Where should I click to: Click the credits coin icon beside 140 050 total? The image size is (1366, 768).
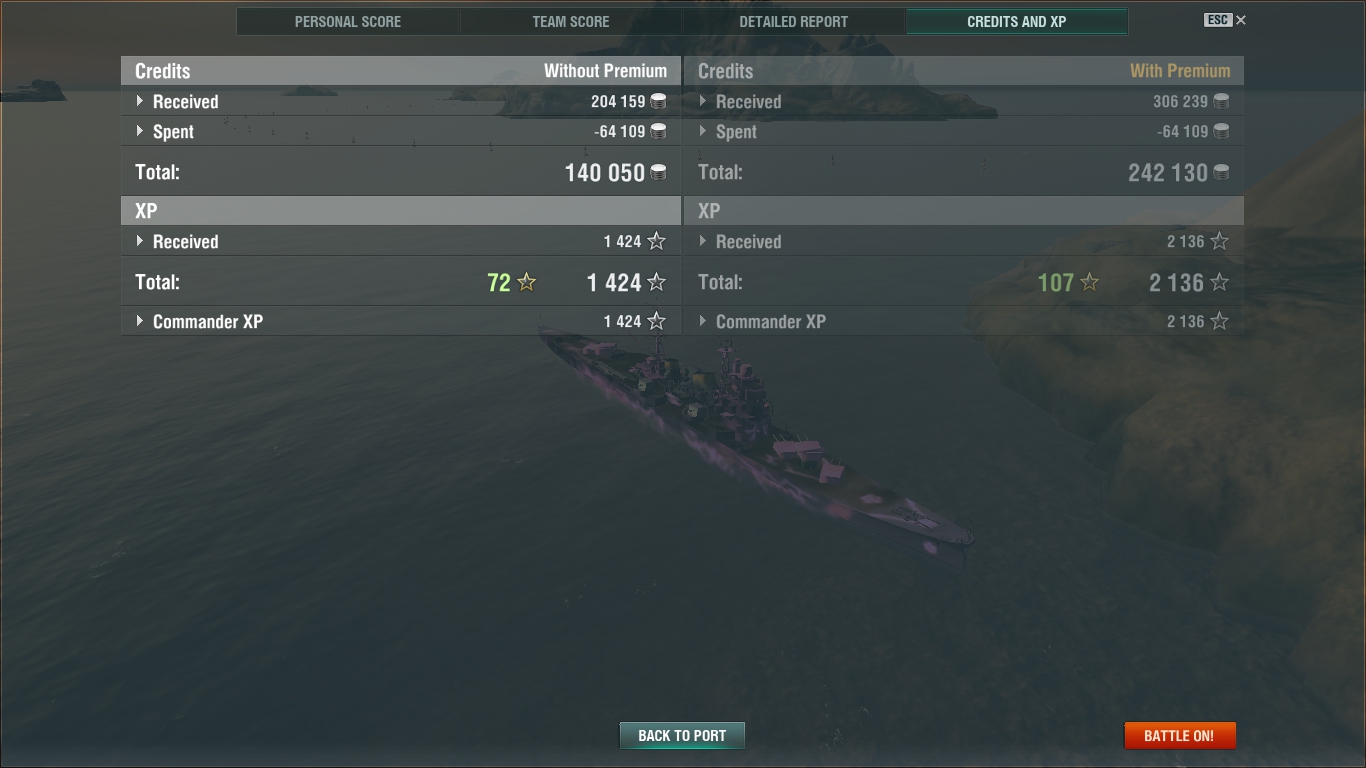pyautogui.click(x=658, y=172)
